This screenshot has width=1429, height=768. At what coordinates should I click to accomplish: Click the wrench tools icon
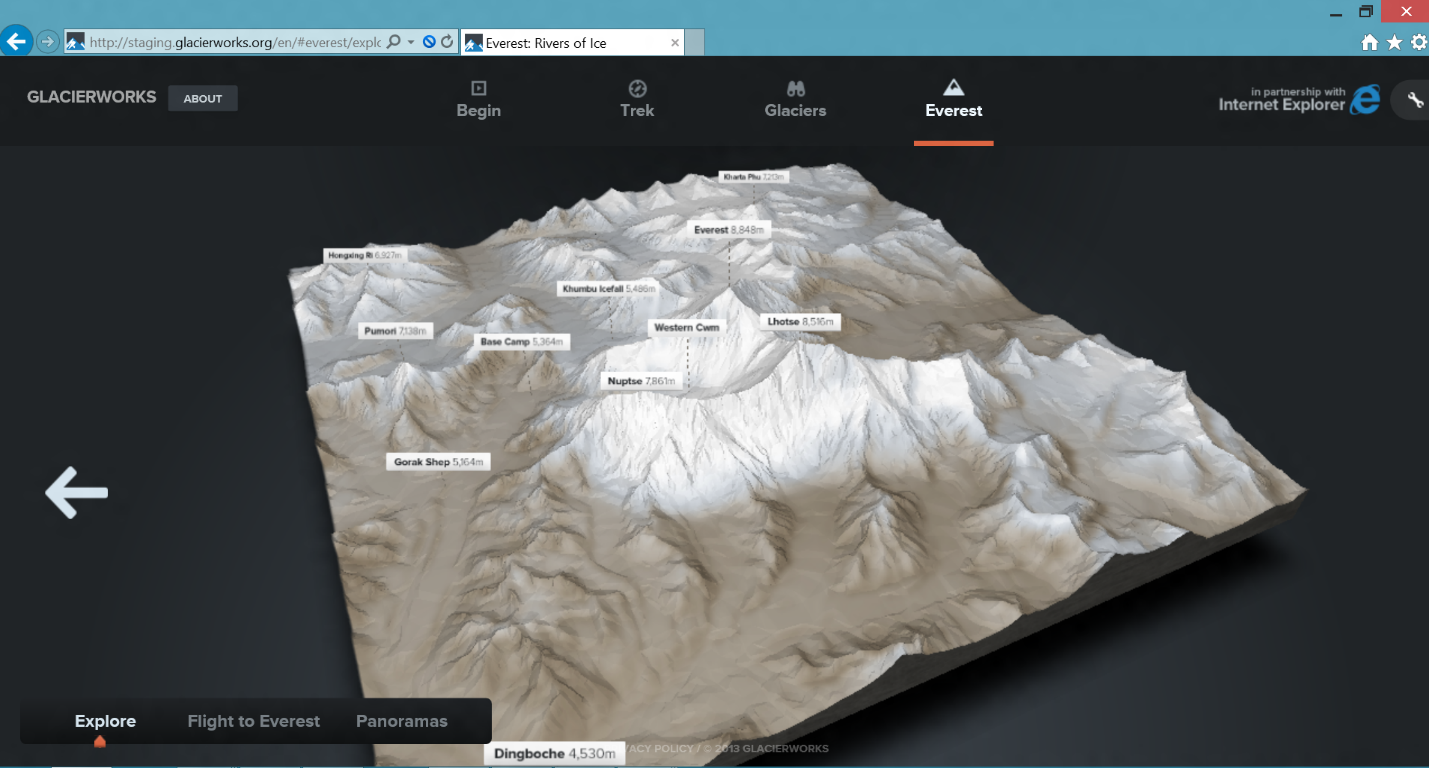(1414, 99)
